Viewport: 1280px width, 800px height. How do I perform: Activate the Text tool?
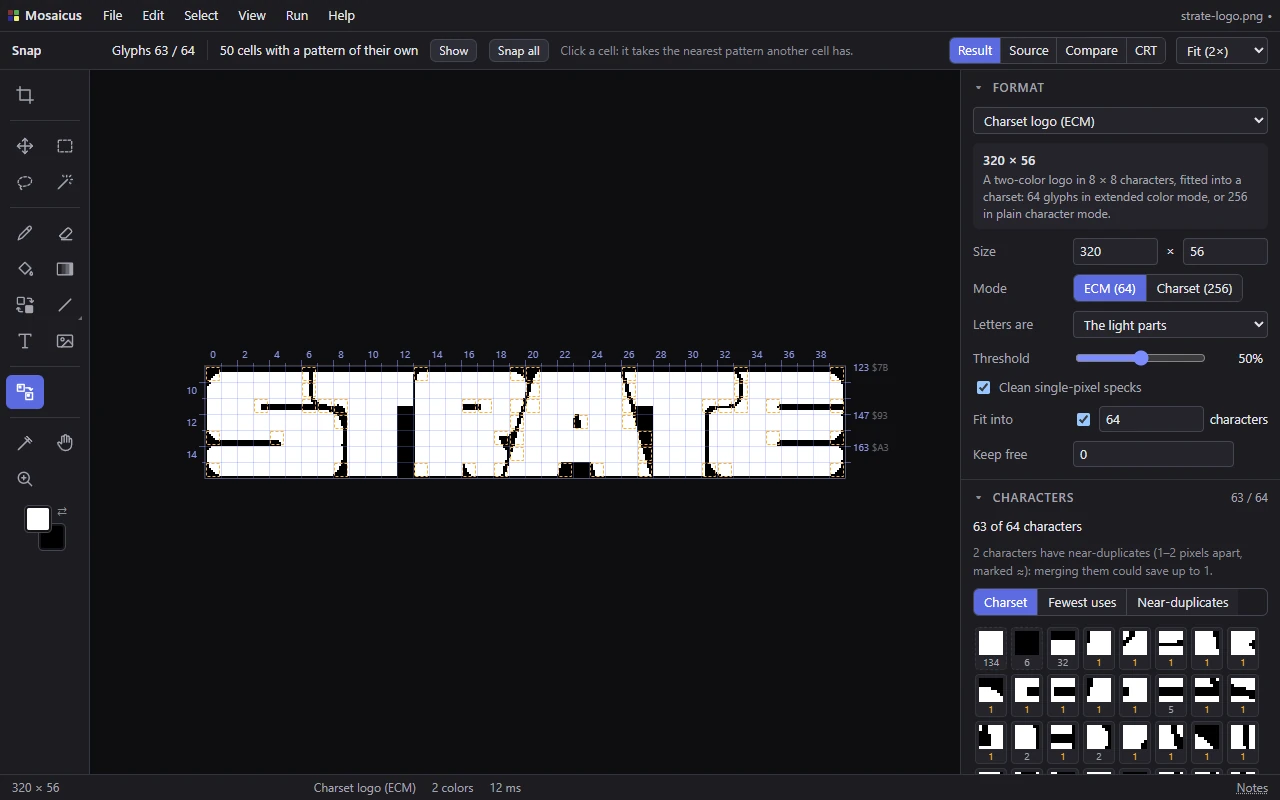[25, 341]
